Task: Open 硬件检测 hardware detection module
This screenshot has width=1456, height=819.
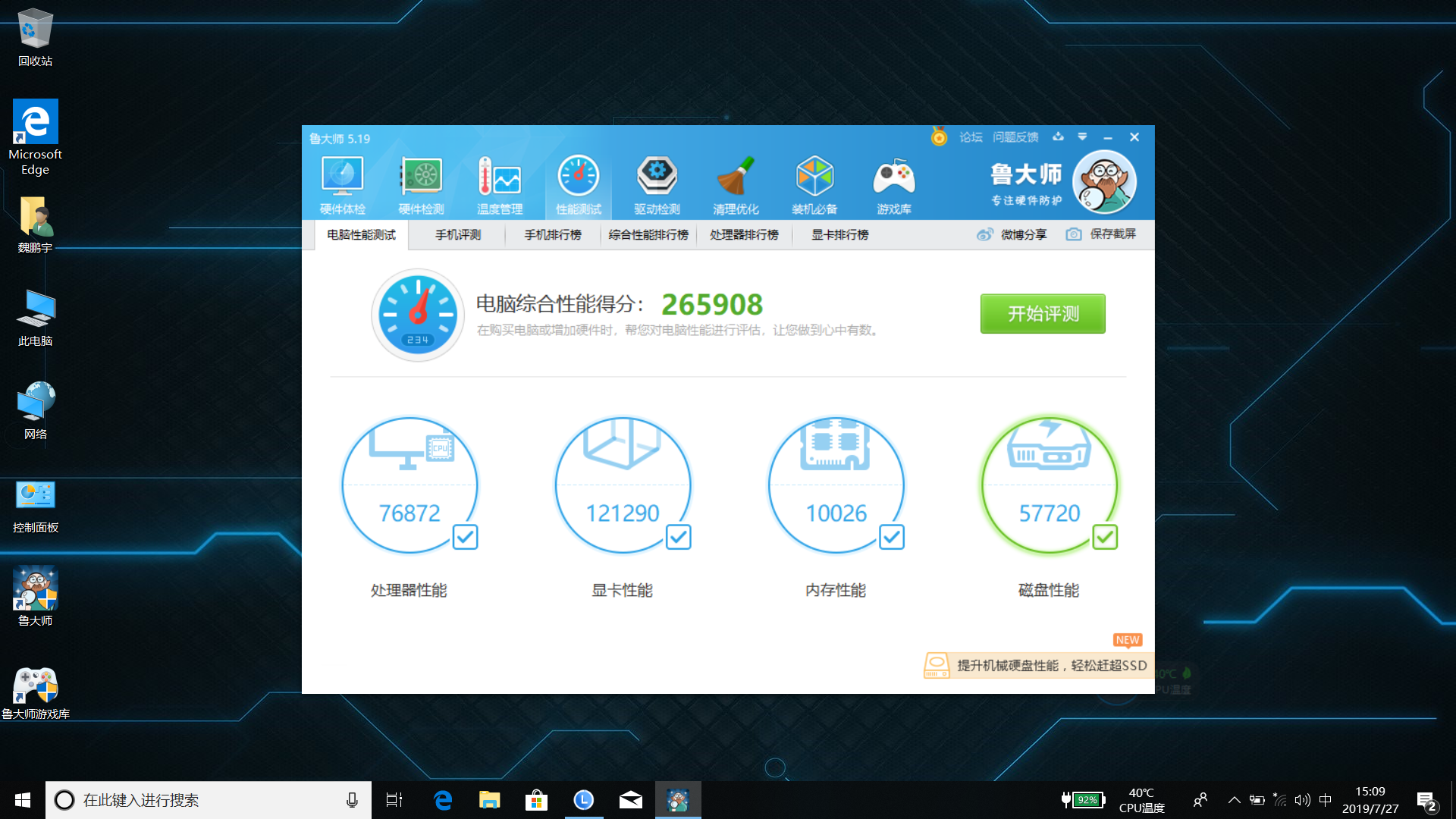Action: coord(422,186)
